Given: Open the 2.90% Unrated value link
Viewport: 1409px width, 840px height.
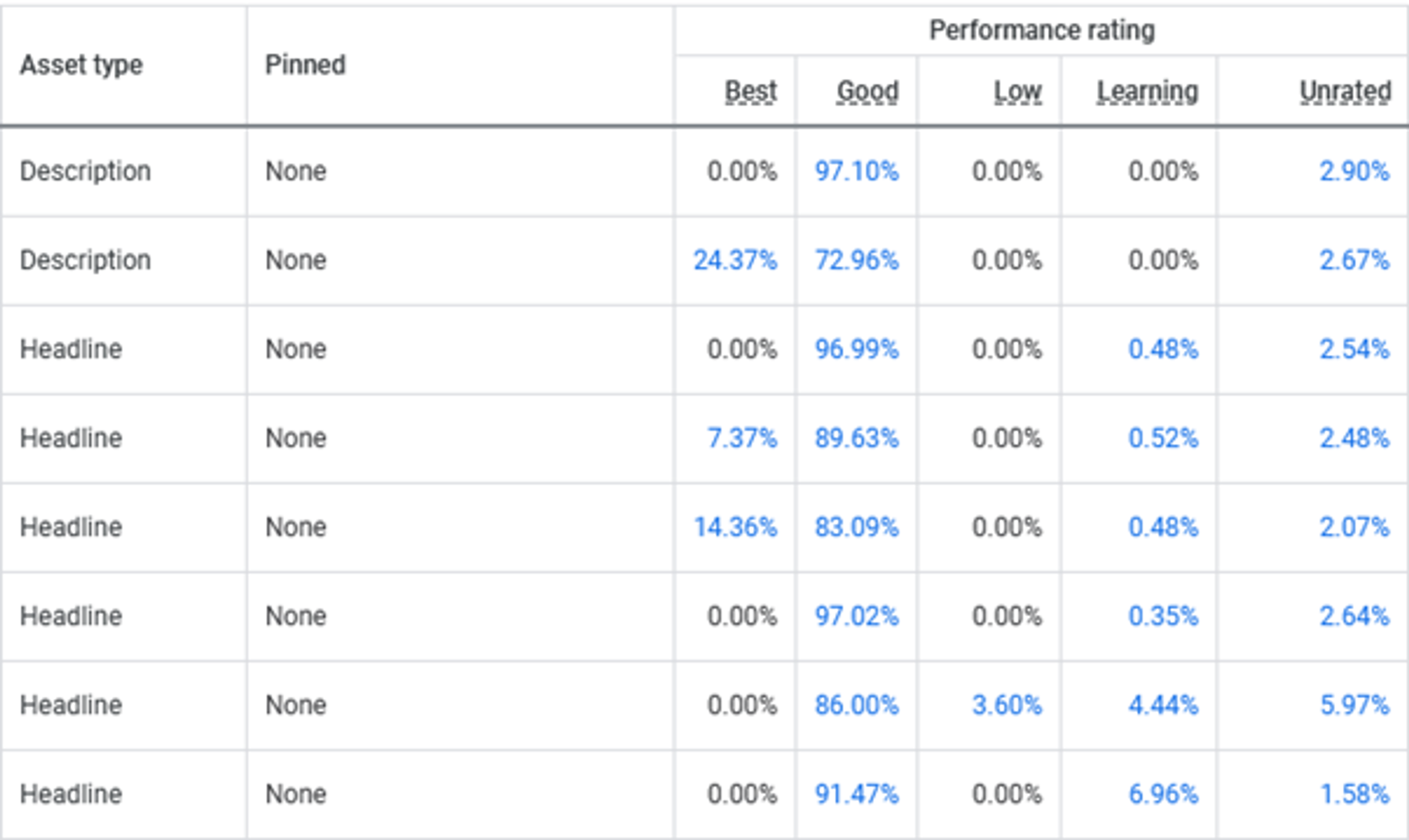Looking at the screenshot, I should pyautogui.click(x=1355, y=171).
